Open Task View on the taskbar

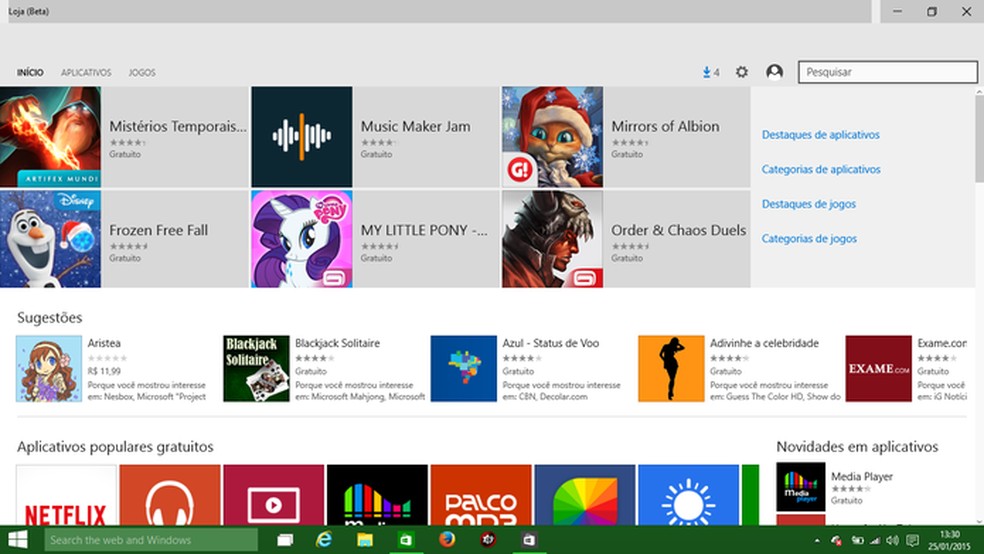(285, 540)
